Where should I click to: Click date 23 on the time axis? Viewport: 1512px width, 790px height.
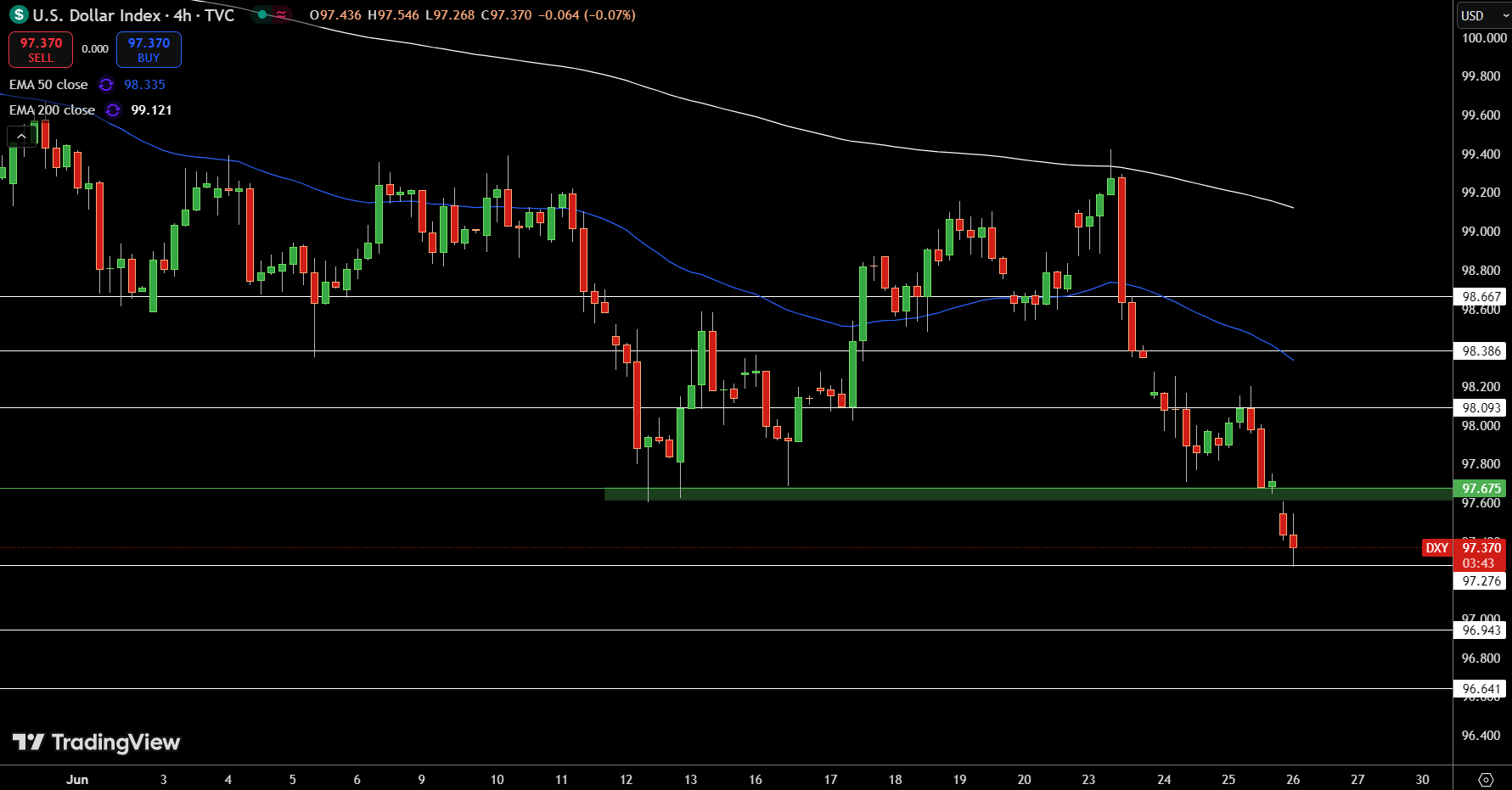1088,779
